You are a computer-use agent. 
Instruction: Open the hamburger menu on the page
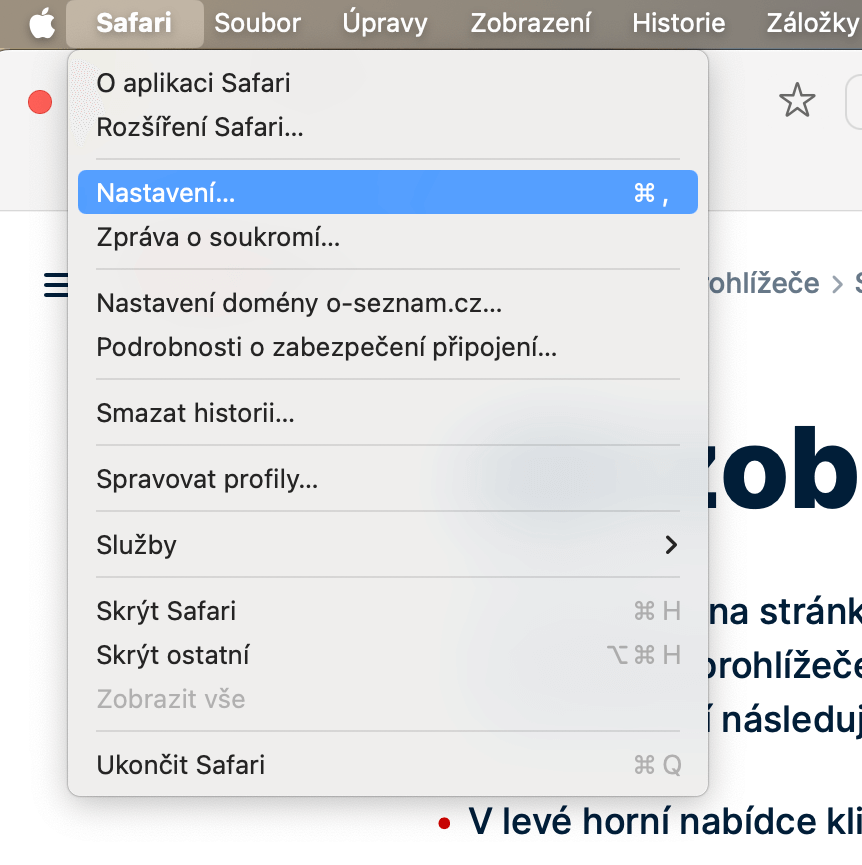pyautogui.click(x=56, y=285)
